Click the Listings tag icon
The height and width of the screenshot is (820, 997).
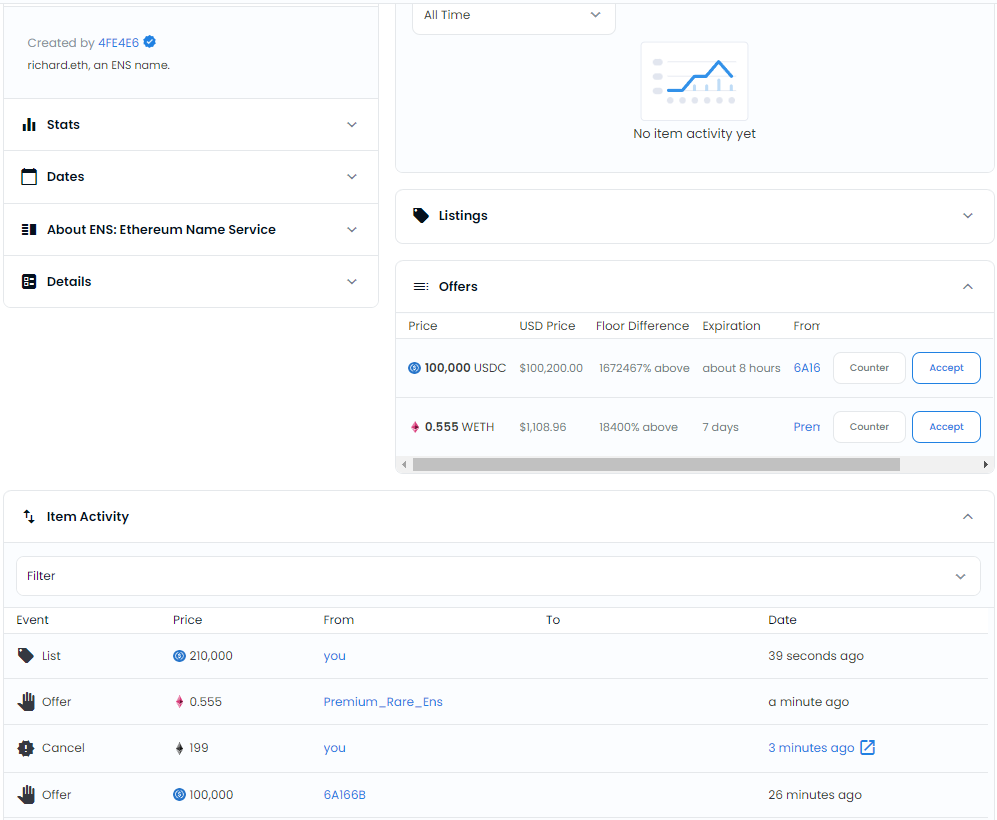421,215
